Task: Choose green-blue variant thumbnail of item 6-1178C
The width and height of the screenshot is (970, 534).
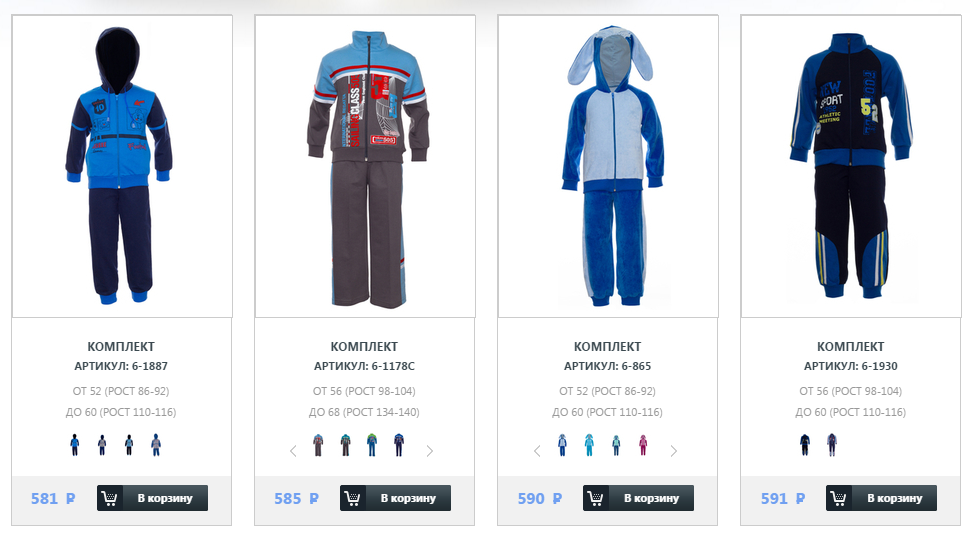Action: (x=372, y=445)
